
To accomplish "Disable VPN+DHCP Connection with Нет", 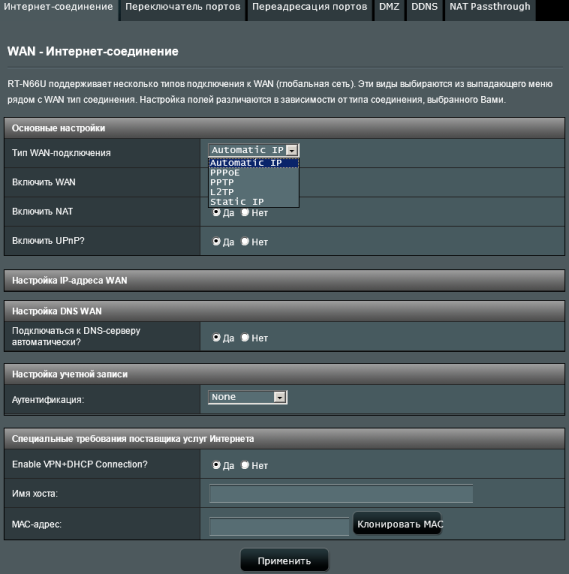I will point(245,465).
